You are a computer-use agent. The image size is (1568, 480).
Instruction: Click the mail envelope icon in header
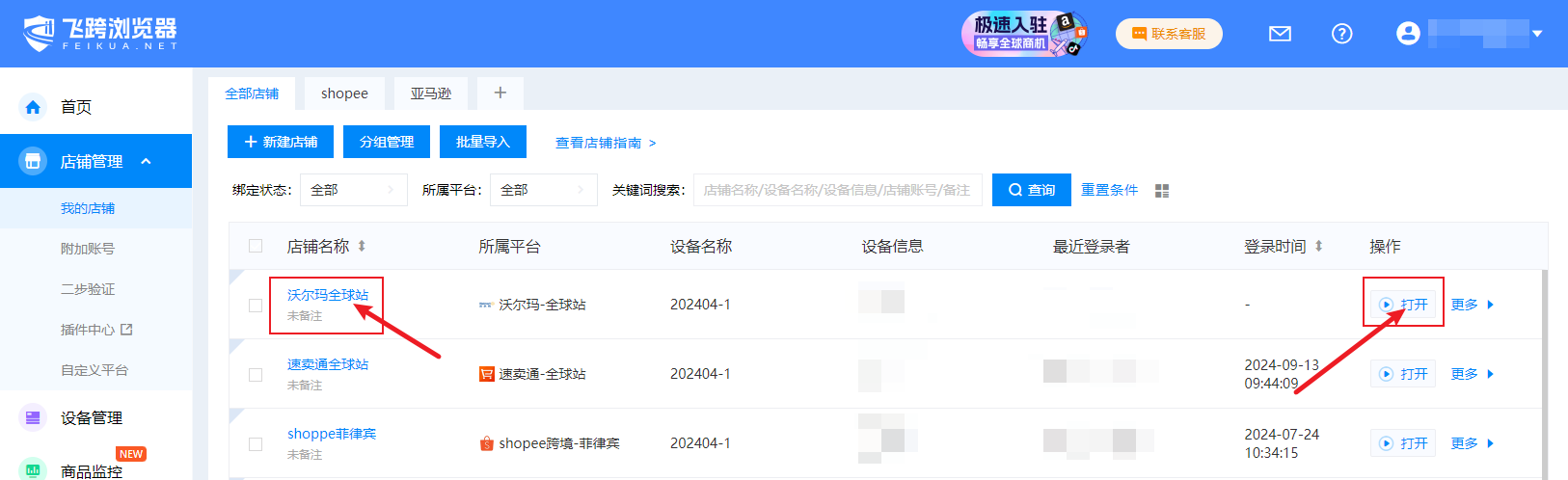(1280, 34)
